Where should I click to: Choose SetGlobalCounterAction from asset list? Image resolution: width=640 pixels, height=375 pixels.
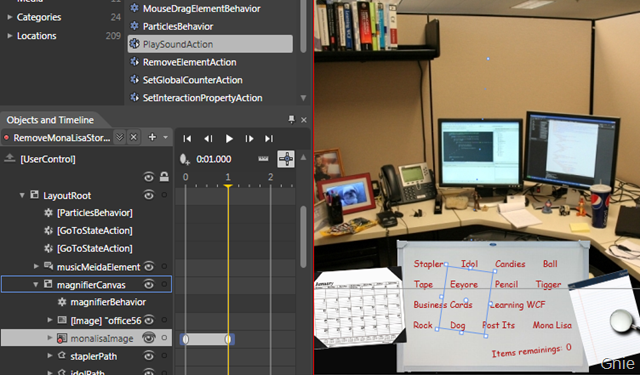(192, 80)
